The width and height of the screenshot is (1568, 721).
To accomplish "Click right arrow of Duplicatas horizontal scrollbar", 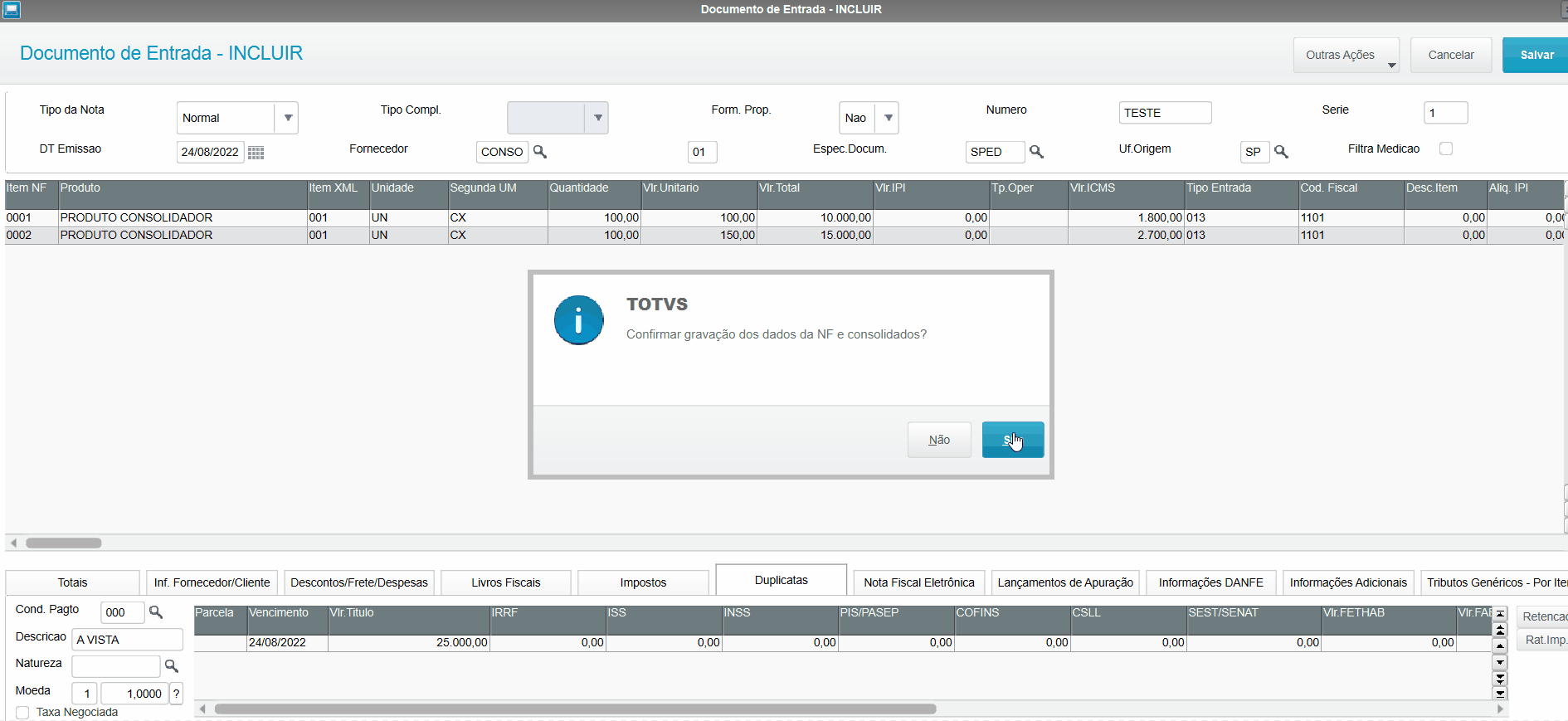I will (1500, 709).
